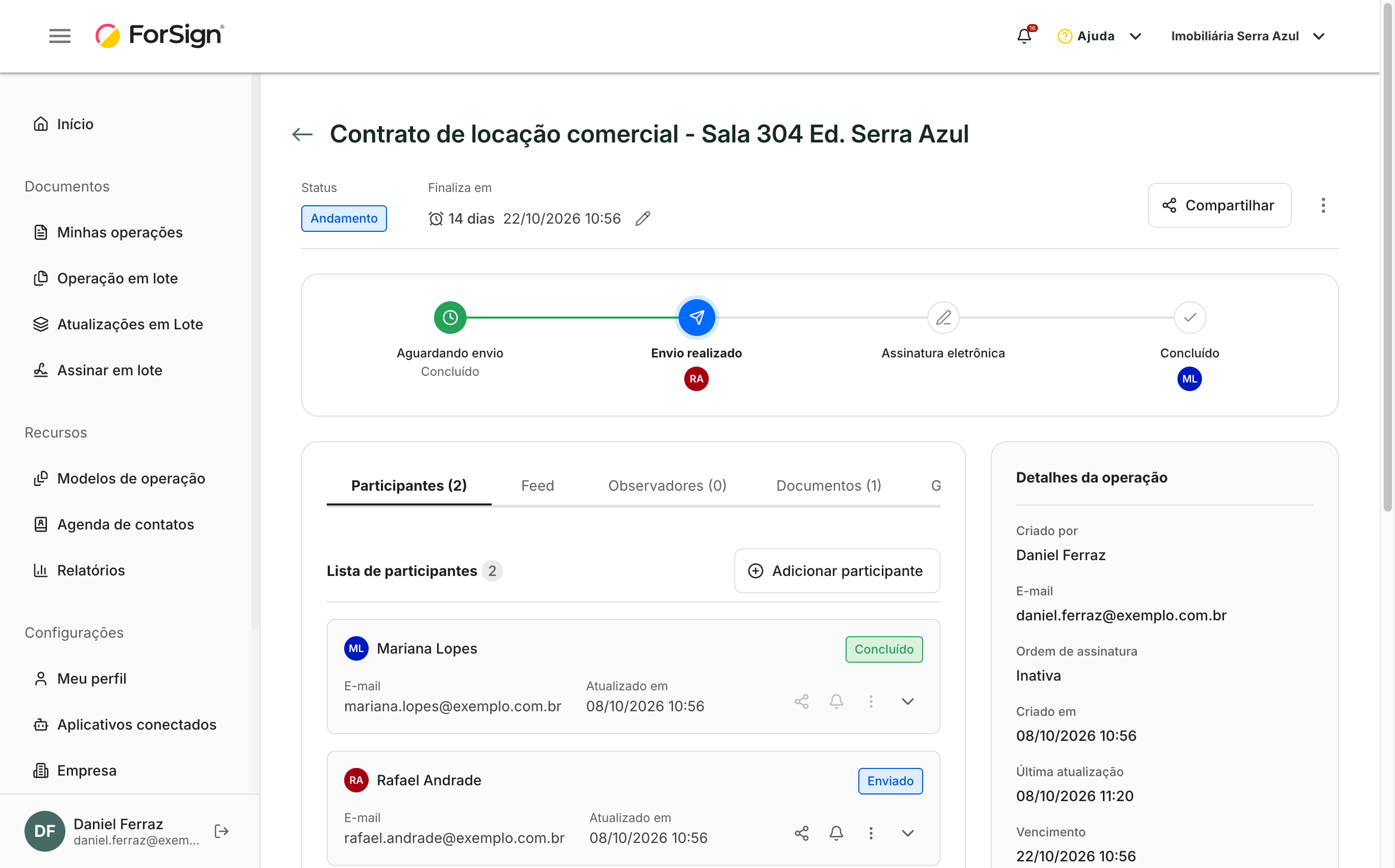Open Operação em lote
This screenshot has width=1395, height=868.
[x=106, y=278]
